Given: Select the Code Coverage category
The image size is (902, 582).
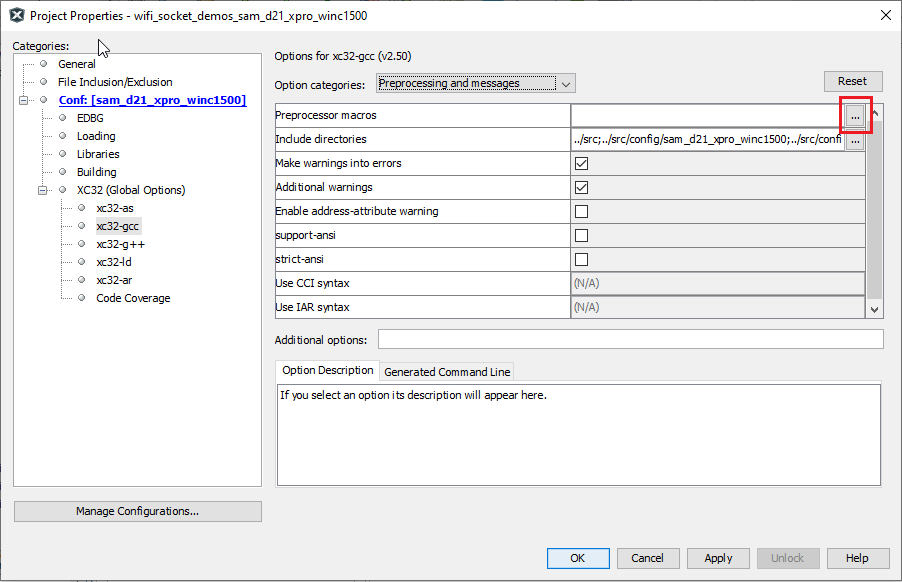Looking at the screenshot, I should pyautogui.click(x=133, y=297).
